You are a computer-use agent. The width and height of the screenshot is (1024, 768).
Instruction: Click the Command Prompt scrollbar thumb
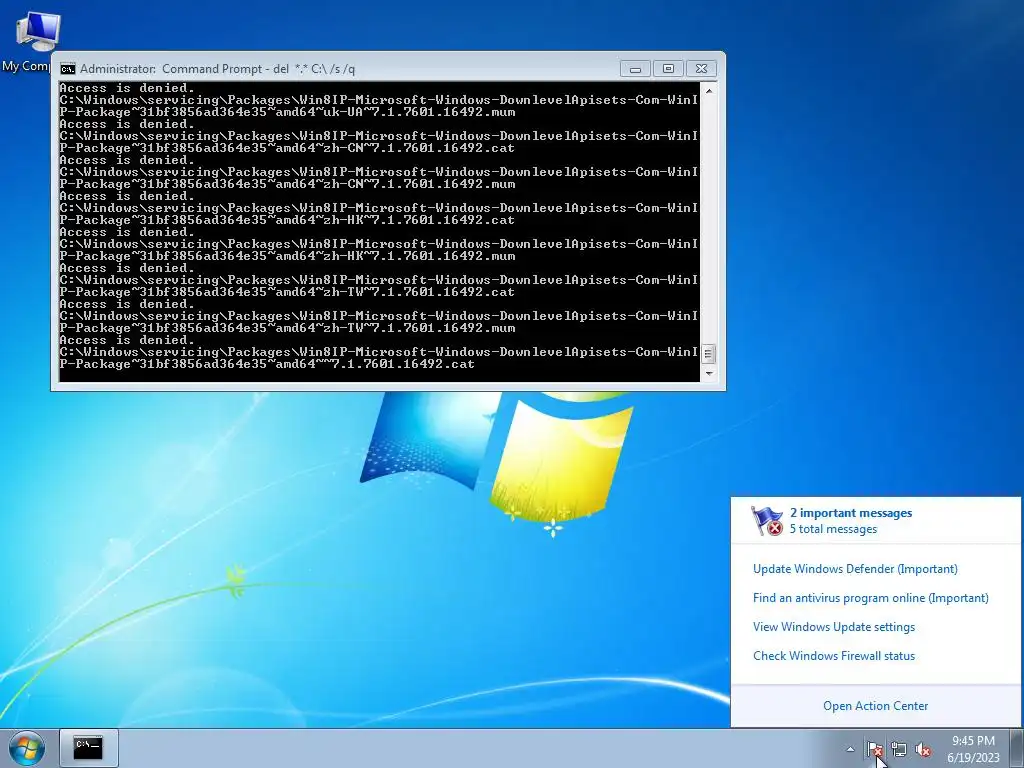(709, 354)
